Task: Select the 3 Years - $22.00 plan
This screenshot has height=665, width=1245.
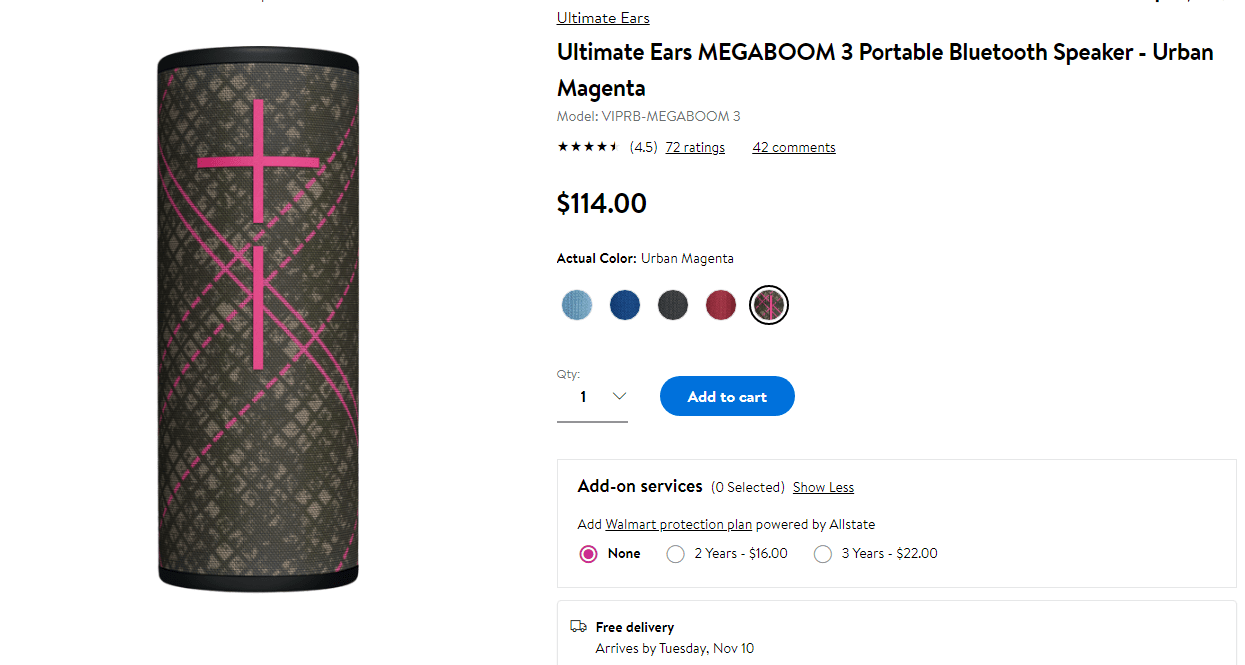Action: pyautogui.click(x=823, y=554)
